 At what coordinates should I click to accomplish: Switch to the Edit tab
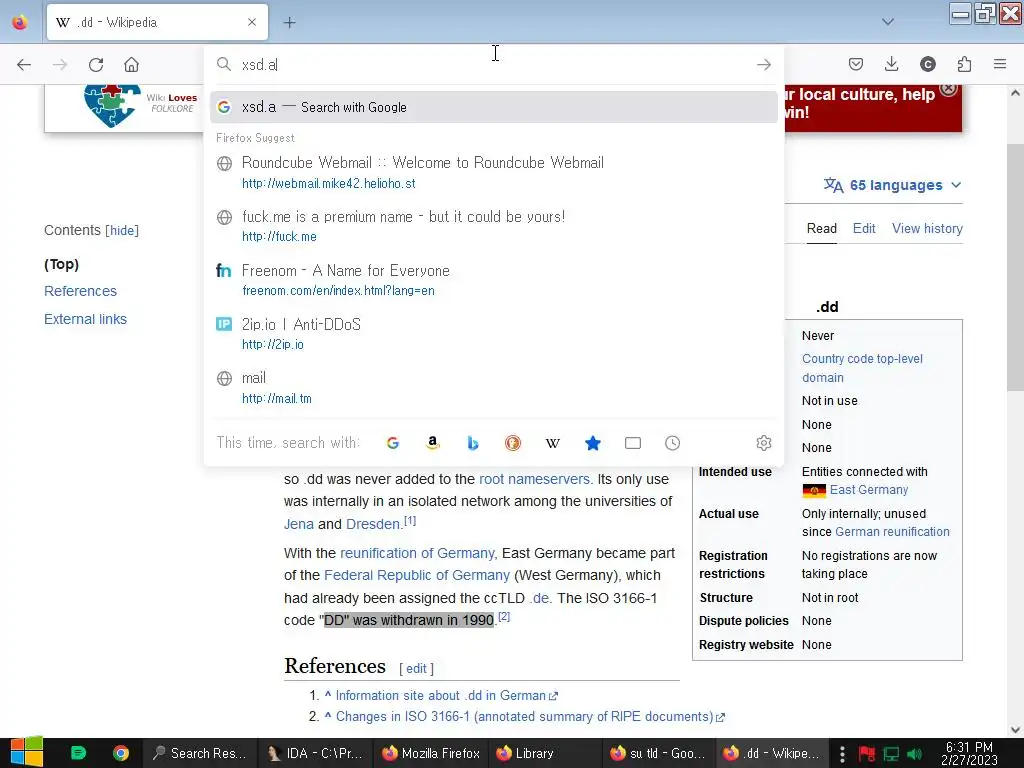tap(864, 229)
